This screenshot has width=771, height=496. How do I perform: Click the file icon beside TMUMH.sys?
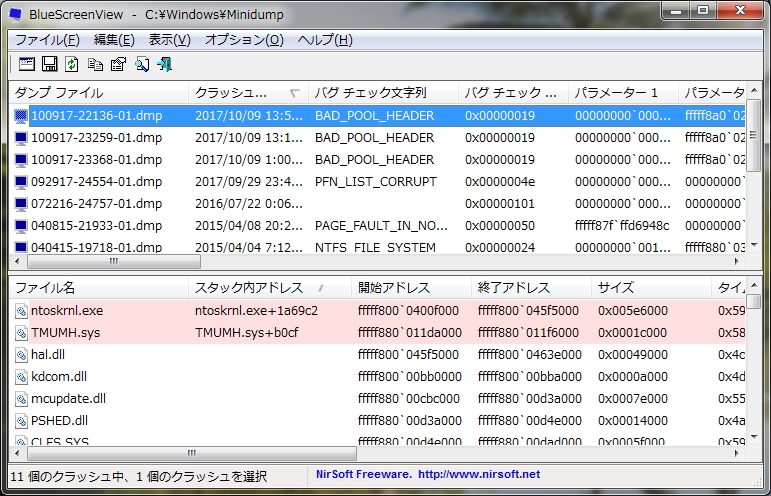pyautogui.click(x=21, y=333)
